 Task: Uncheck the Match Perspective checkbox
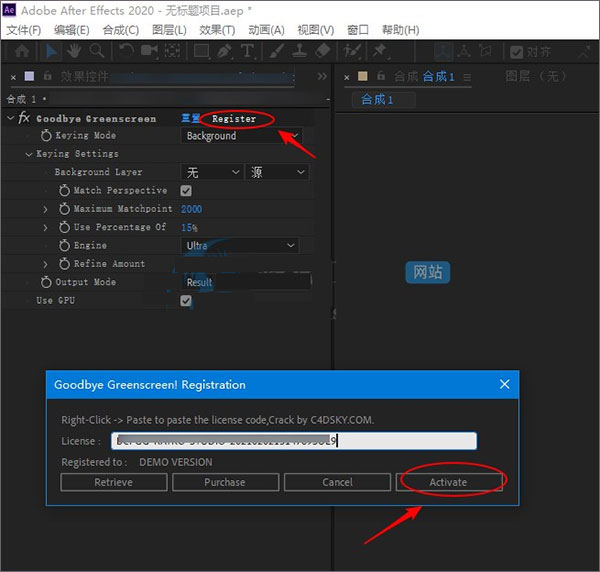pyautogui.click(x=186, y=191)
